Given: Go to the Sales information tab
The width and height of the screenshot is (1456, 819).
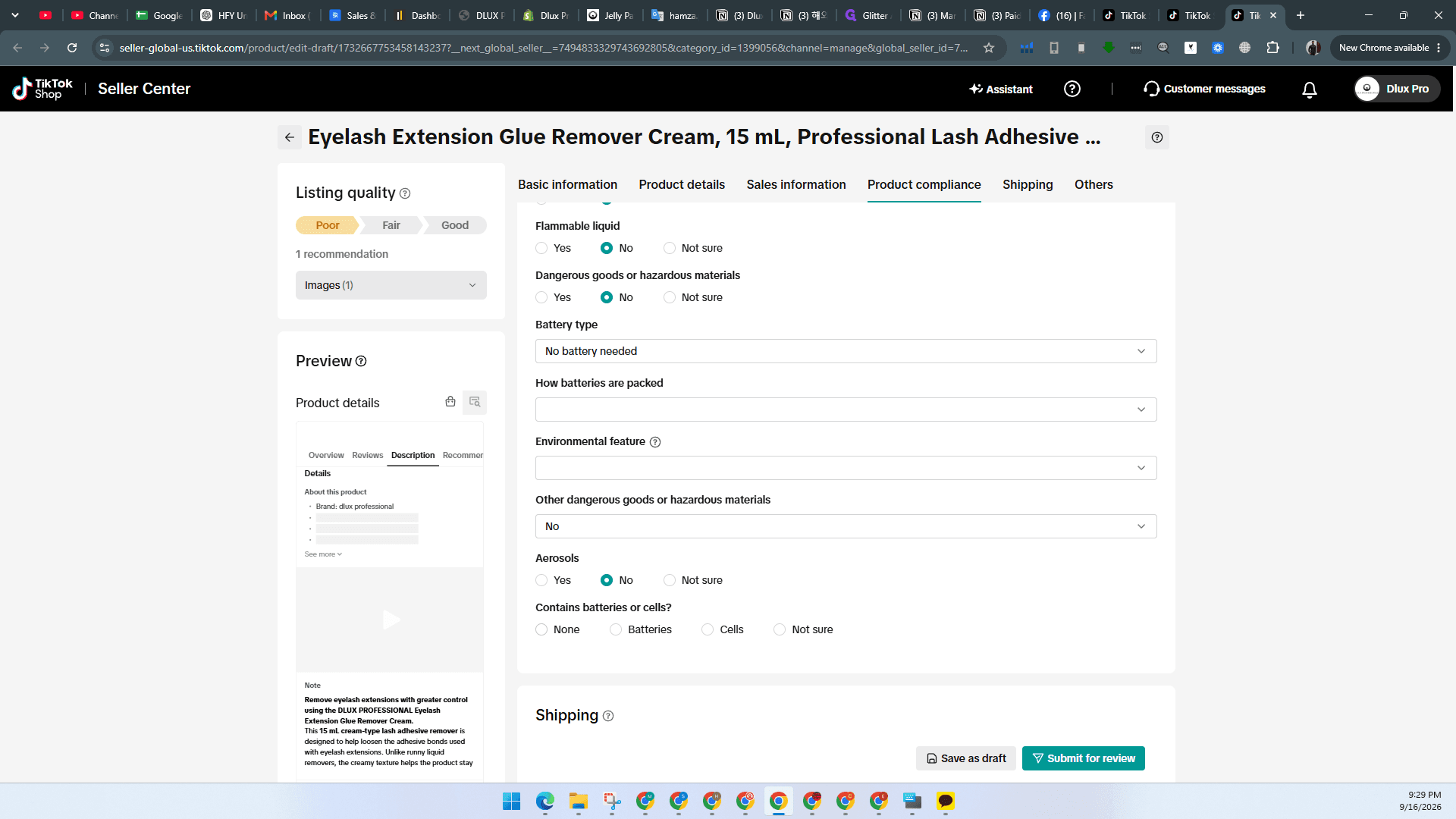Looking at the screenshot, I should pyautogui.click(x=795, y=184).
